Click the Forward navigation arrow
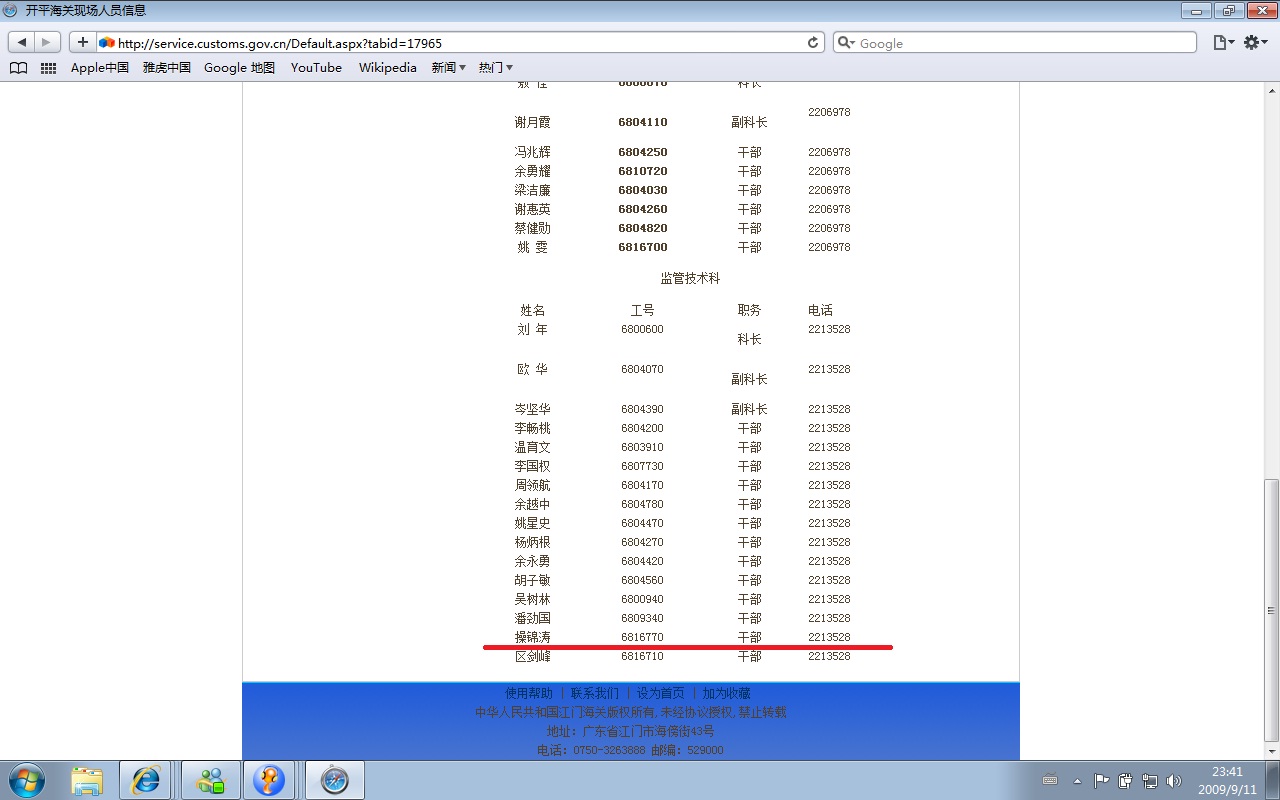 coord(47,43)
